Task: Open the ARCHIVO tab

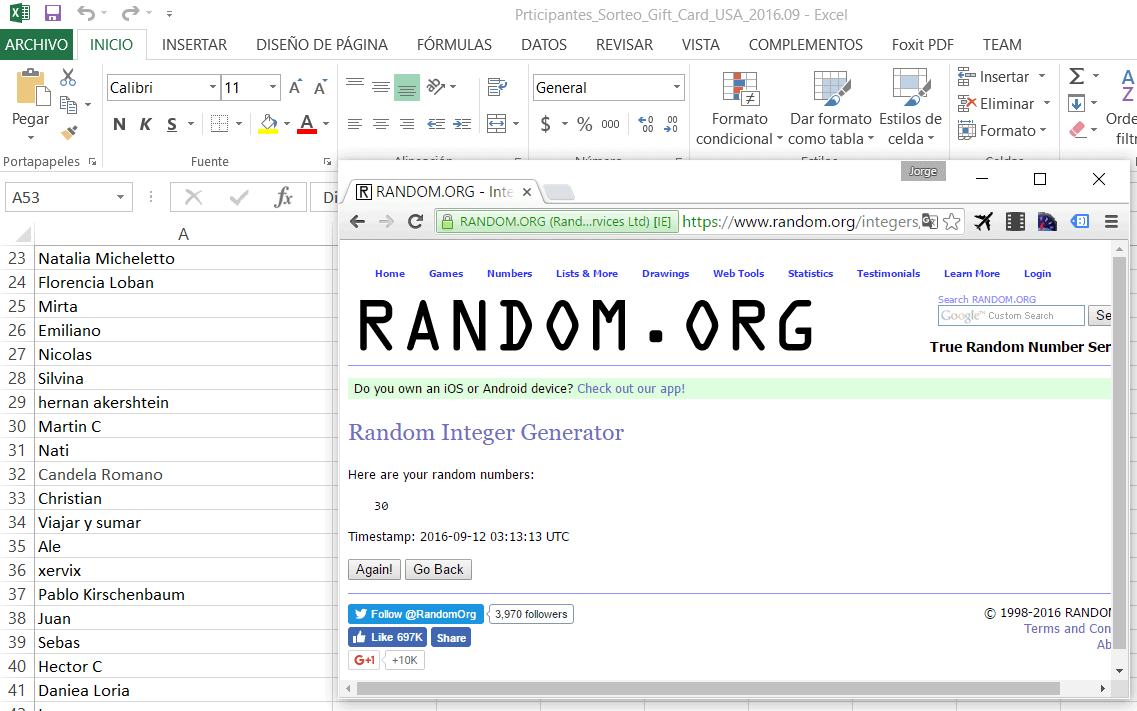Action: [x=36, y=45]
